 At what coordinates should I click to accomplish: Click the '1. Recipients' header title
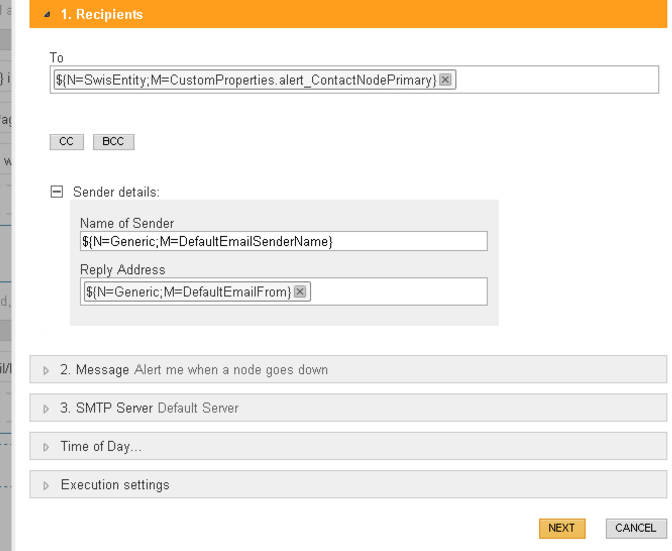tap(100, 15)
